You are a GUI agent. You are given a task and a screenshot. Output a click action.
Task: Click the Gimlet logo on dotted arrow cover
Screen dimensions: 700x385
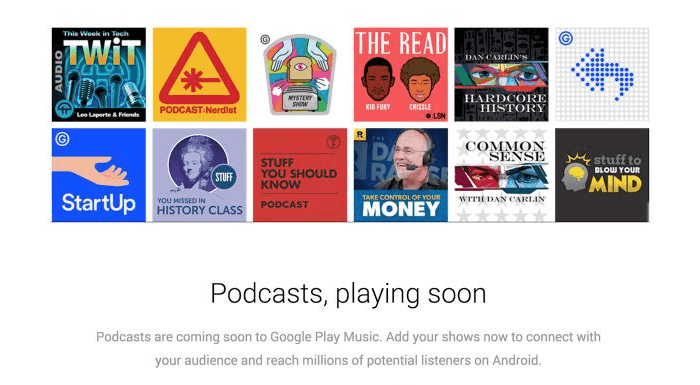[566, 38]
